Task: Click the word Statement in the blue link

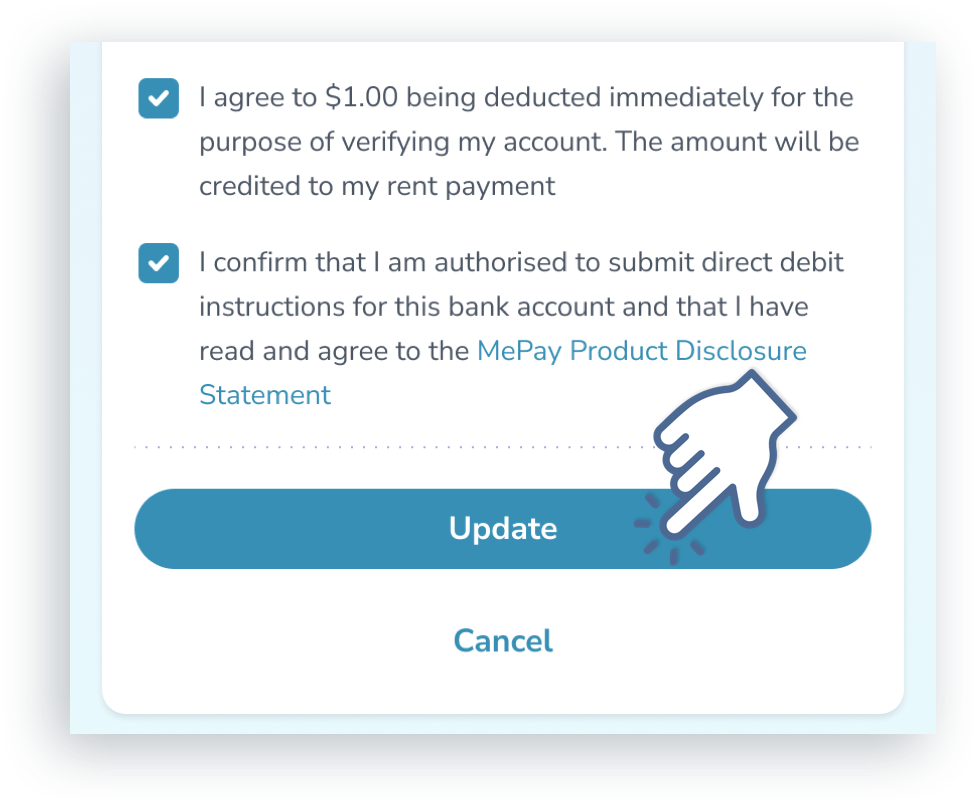Action: click(265, 395)
